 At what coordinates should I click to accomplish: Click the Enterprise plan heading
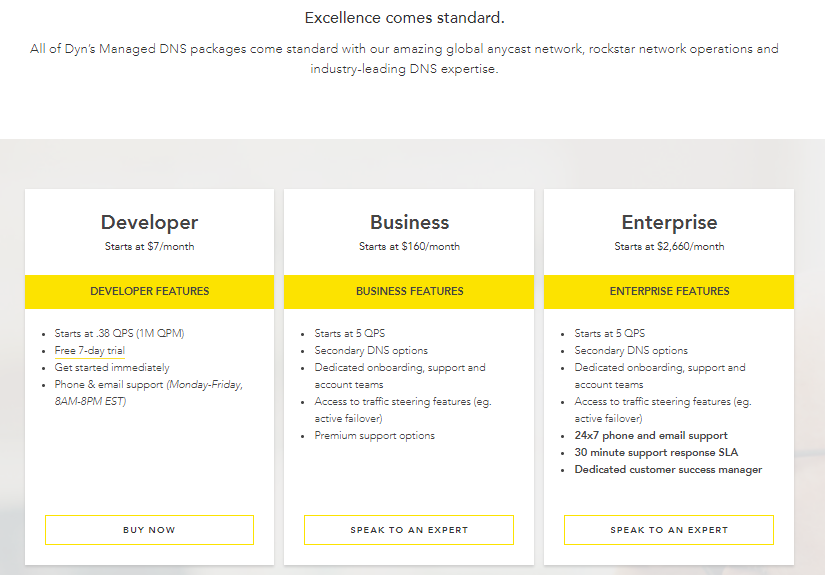[669, 223]
